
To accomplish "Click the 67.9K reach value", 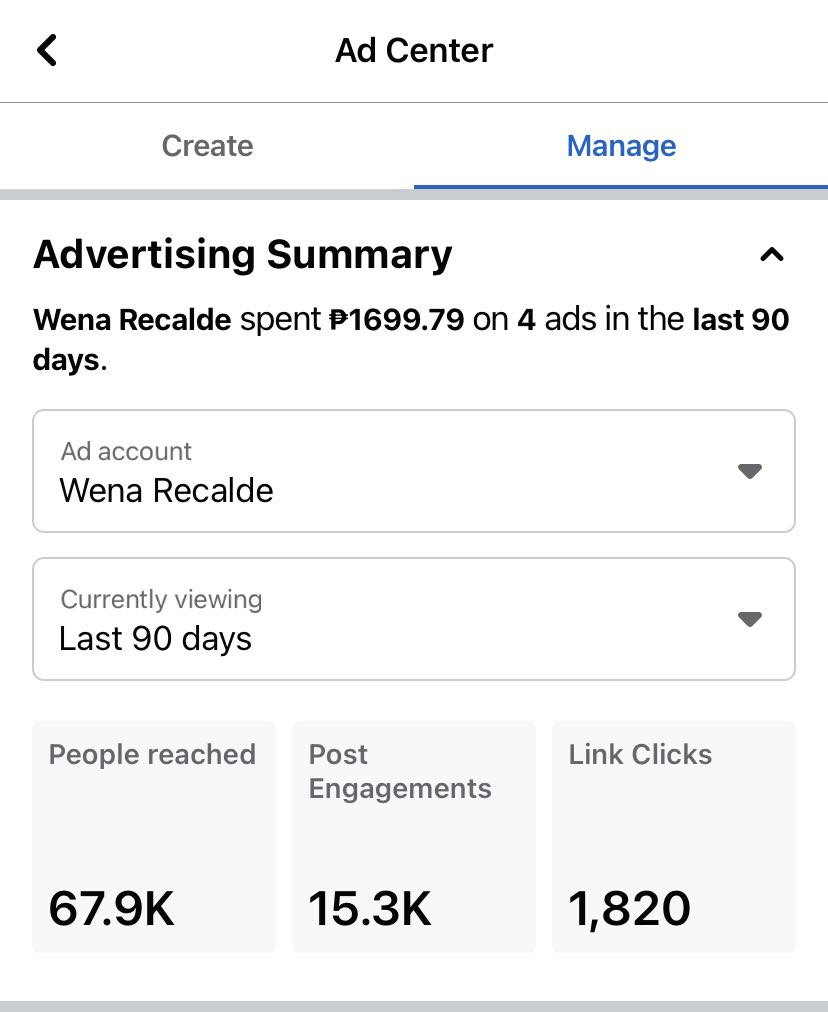I will pyautogui.click(x=111, y=909).
